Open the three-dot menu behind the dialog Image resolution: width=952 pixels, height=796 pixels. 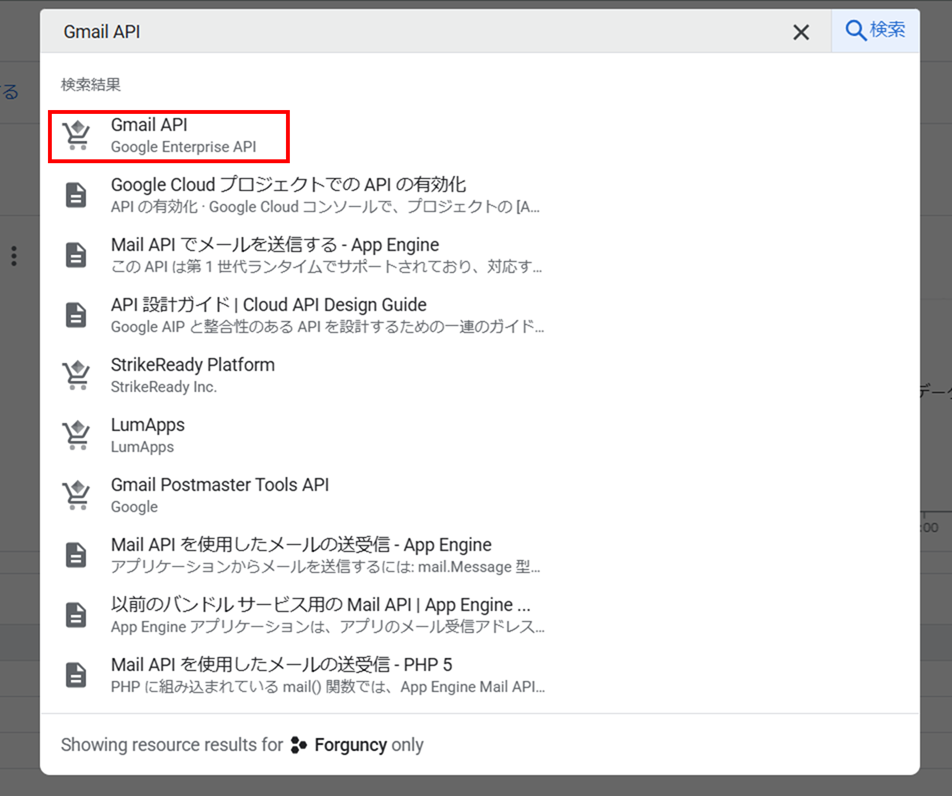(x=14, y=256)
